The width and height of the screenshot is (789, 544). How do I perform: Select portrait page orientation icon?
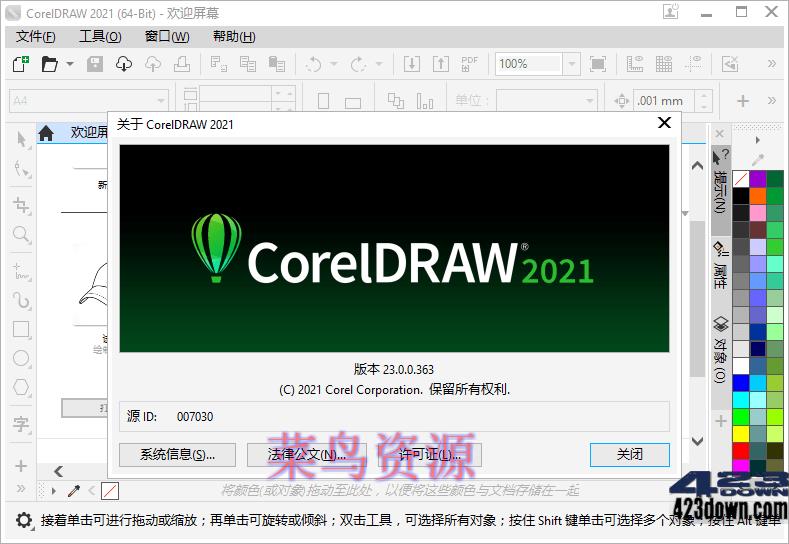click(324, 101)
